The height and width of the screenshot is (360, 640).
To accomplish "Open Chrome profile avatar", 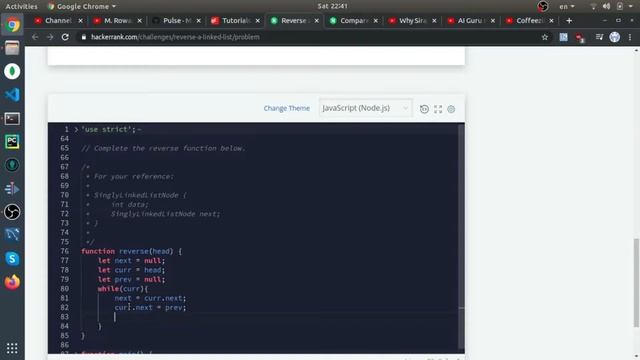I will (615, 37).
